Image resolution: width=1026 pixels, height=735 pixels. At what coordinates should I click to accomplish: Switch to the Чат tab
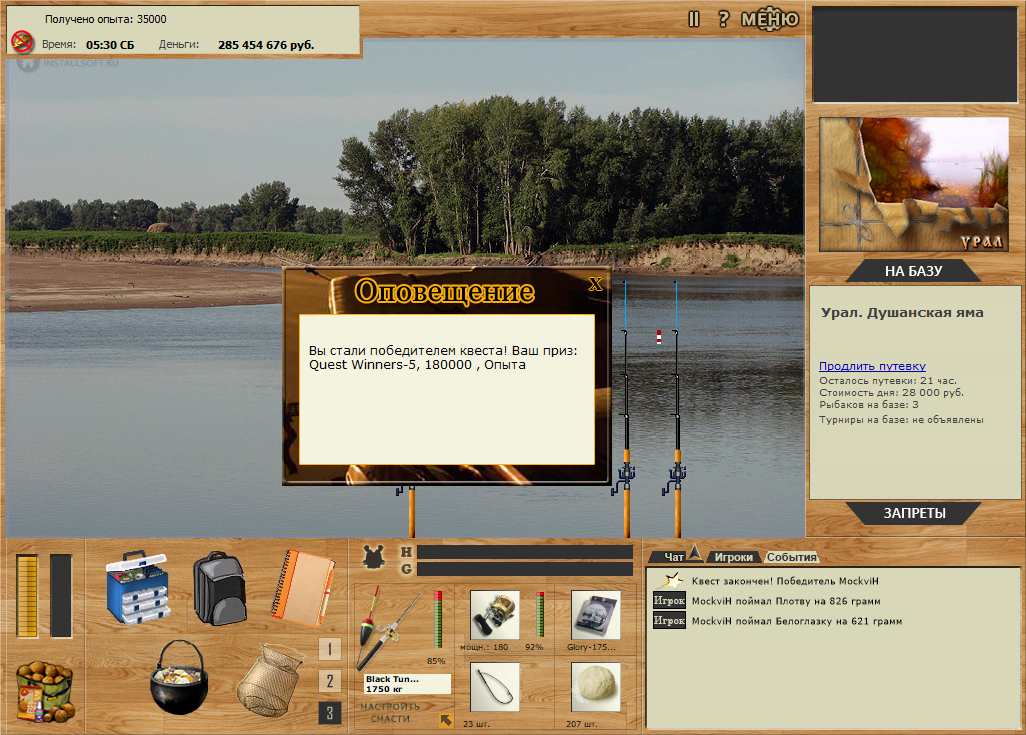[x=673, y=557]
